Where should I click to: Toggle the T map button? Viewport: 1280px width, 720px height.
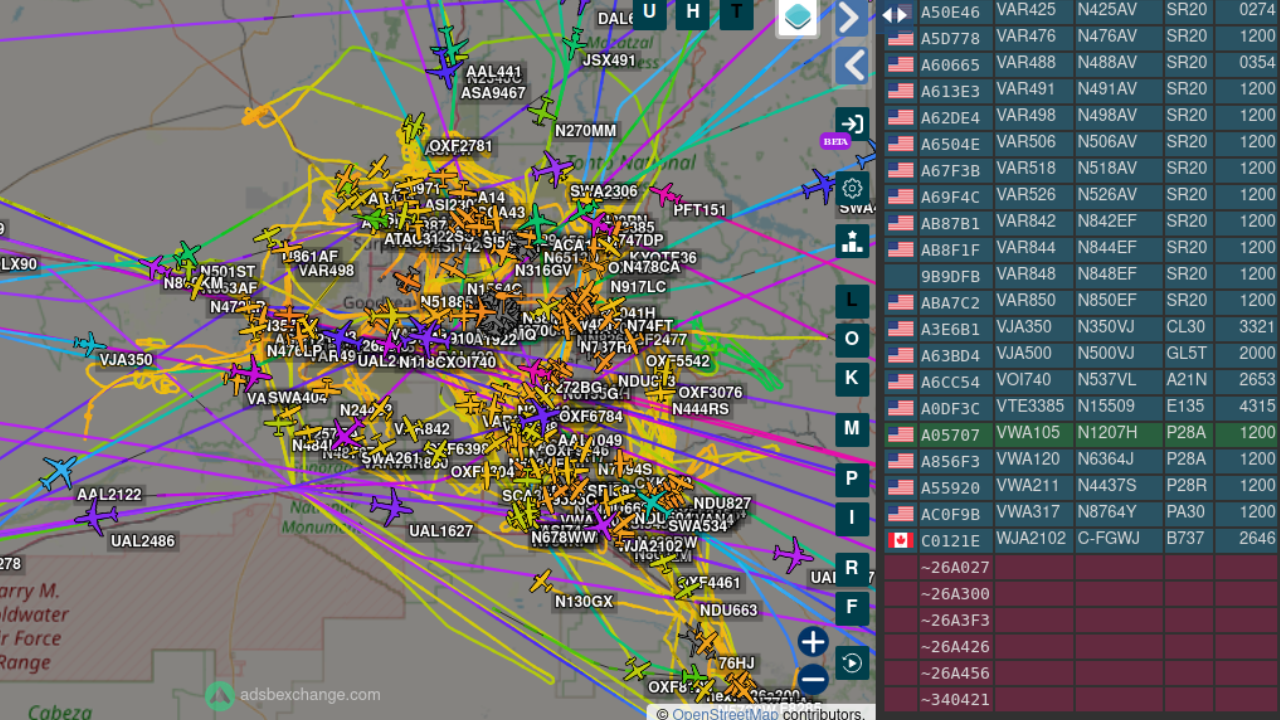coord(737,12)
